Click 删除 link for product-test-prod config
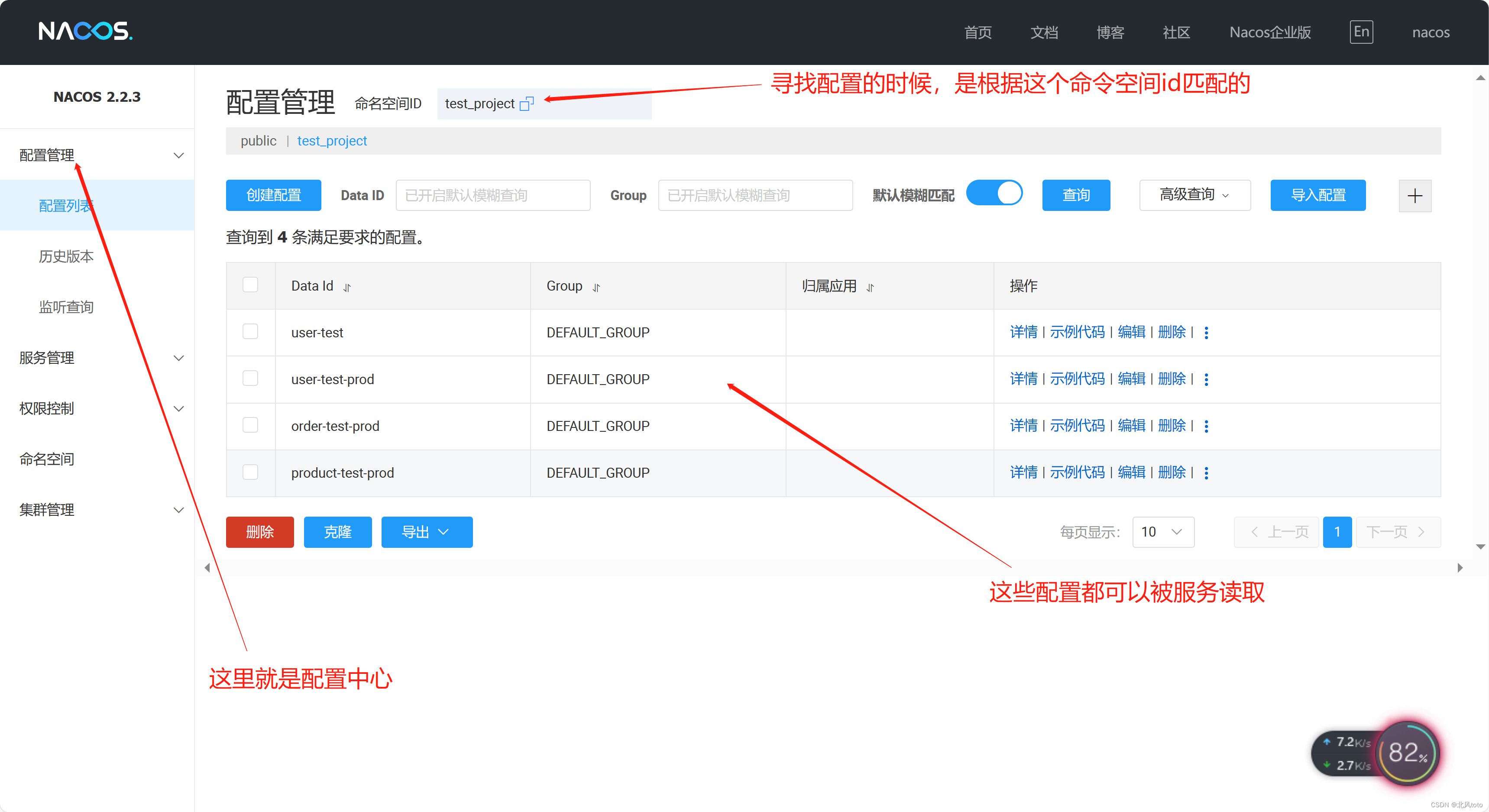1489x812 pixels. (x=1172, y=473)
